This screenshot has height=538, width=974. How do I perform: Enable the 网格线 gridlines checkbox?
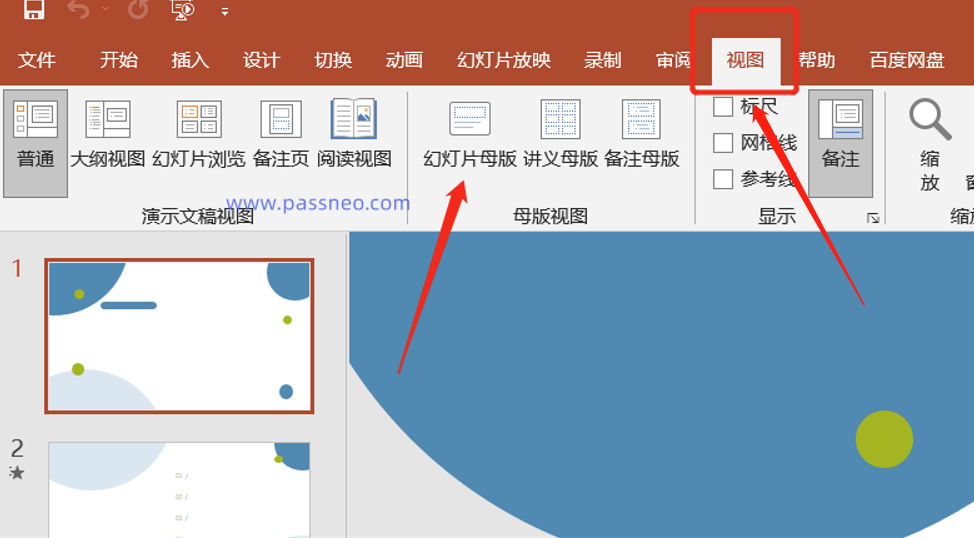[723, 143]
